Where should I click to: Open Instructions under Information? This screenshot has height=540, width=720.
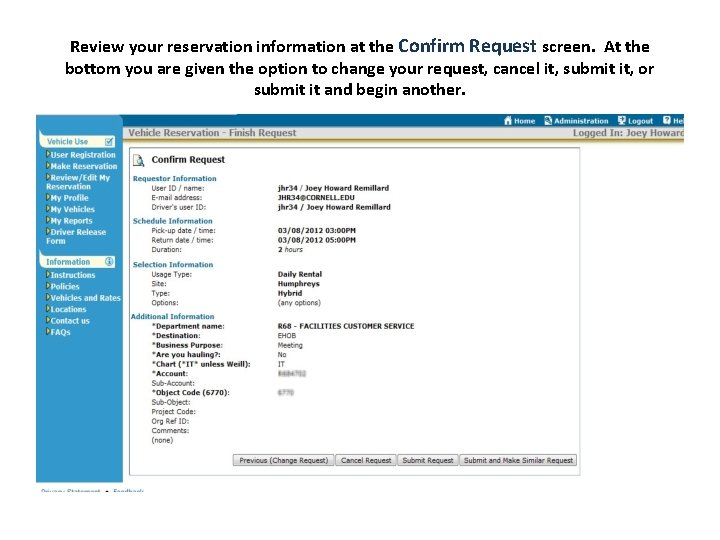tap(73, 275)
